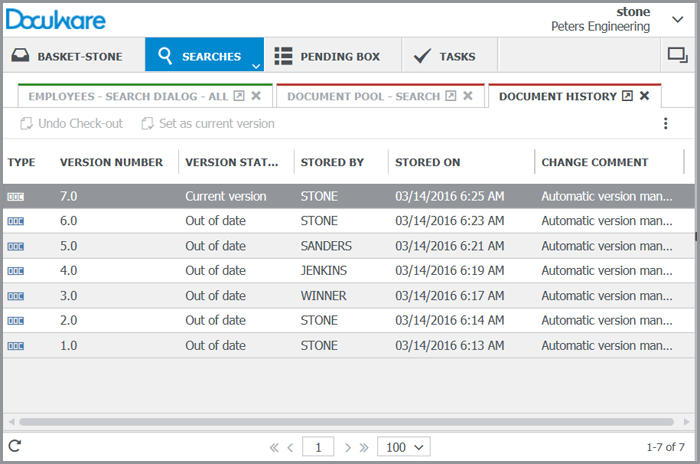Close the Employees search dialog tab
This screenshot has height=464, width=700.
pyautogui.click(x=256, y=96)
